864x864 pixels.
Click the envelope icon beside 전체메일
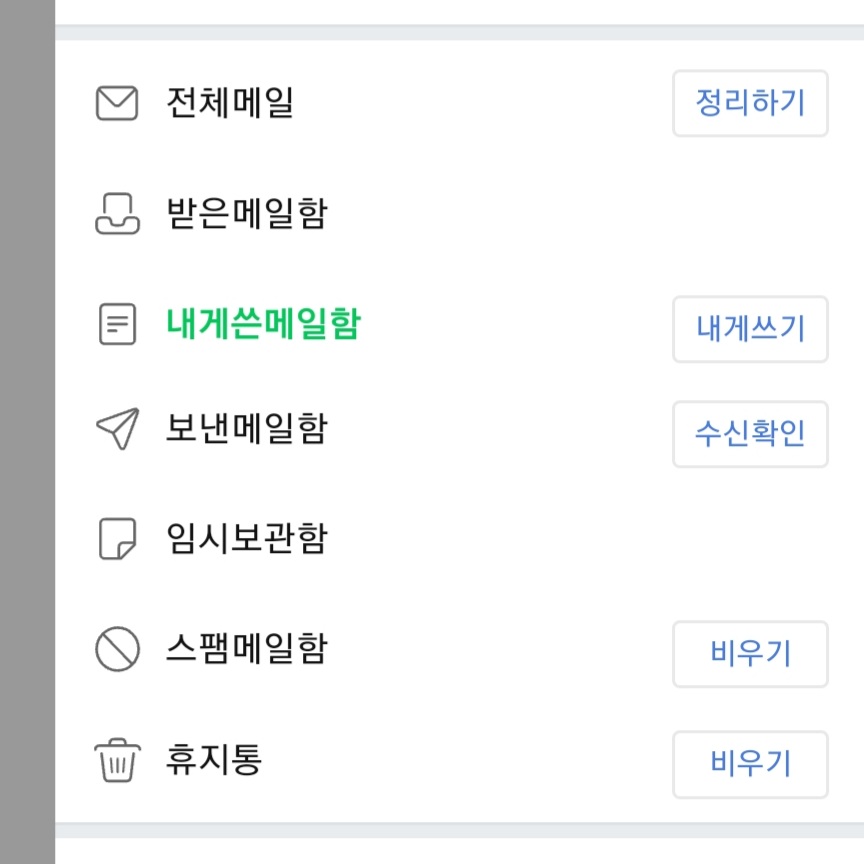pos(117,104)
